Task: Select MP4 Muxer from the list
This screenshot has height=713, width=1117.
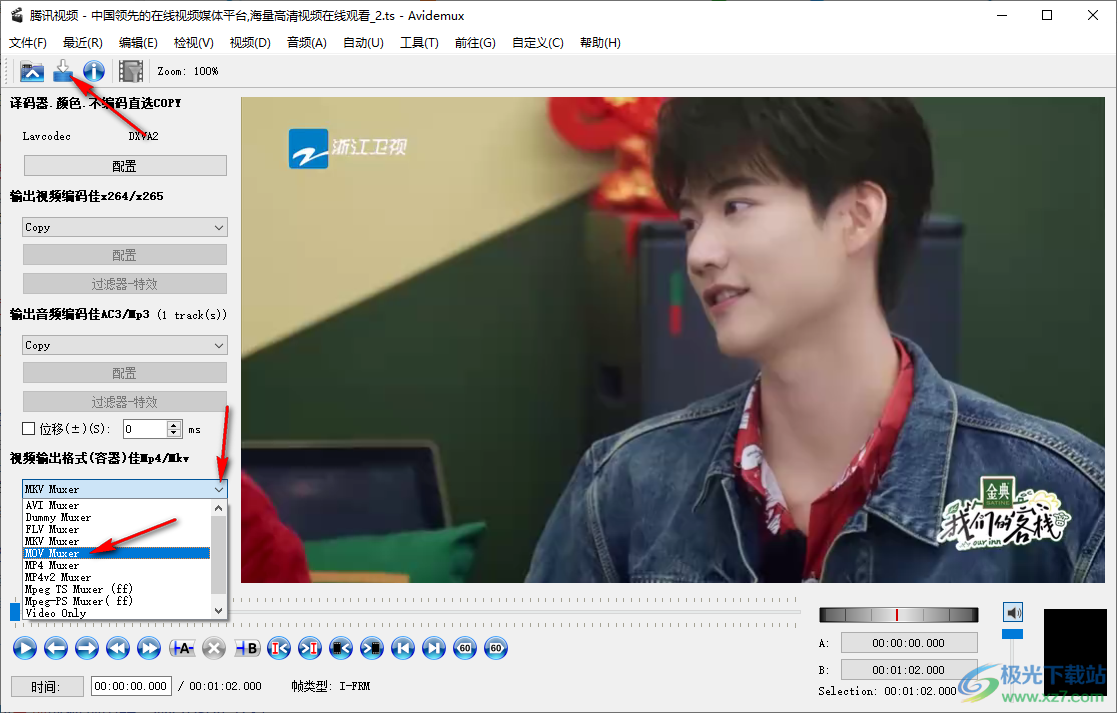Action: (52, 565)
